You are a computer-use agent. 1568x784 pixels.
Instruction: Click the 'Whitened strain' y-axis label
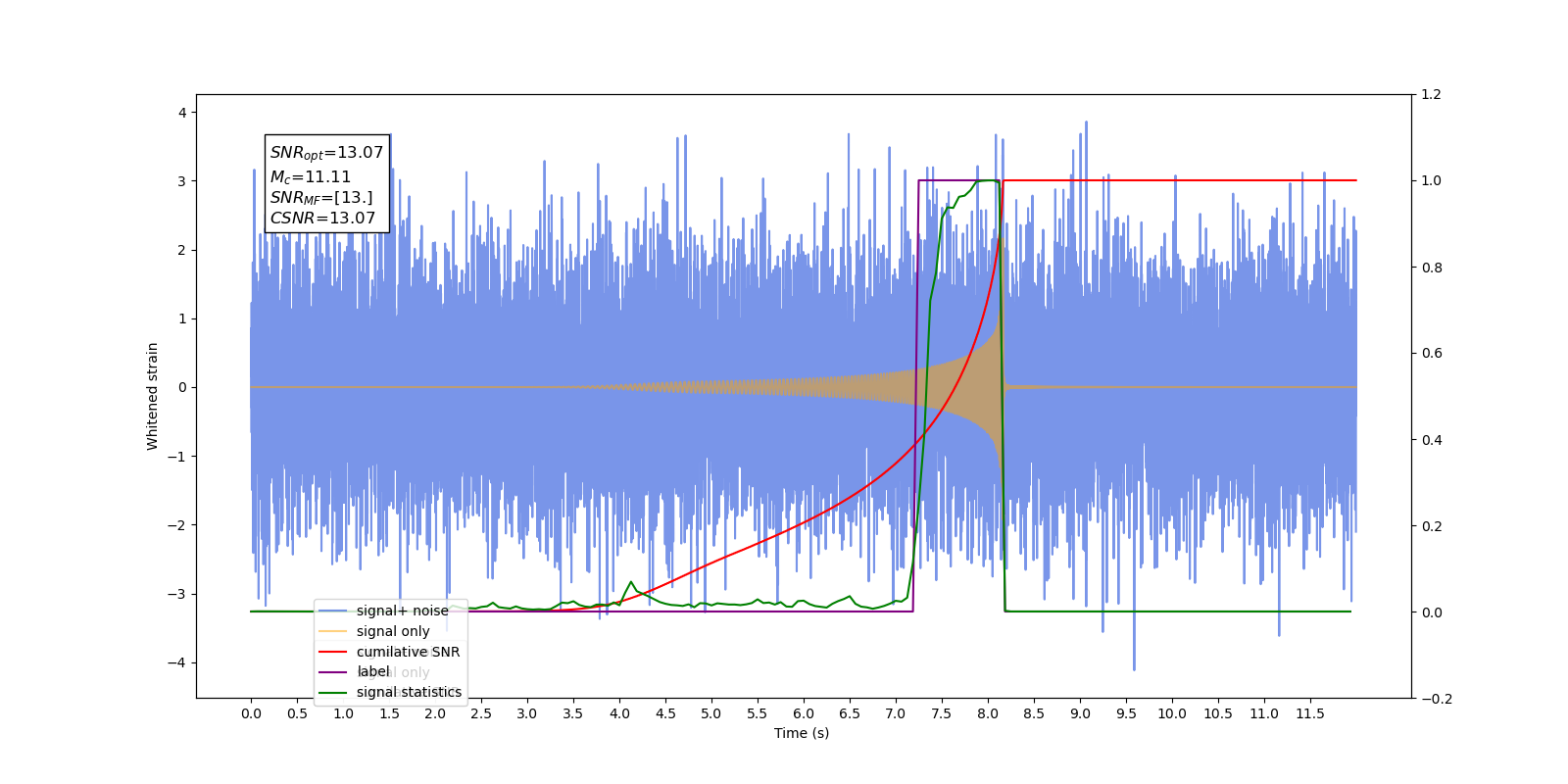click(x=152, y=396)
